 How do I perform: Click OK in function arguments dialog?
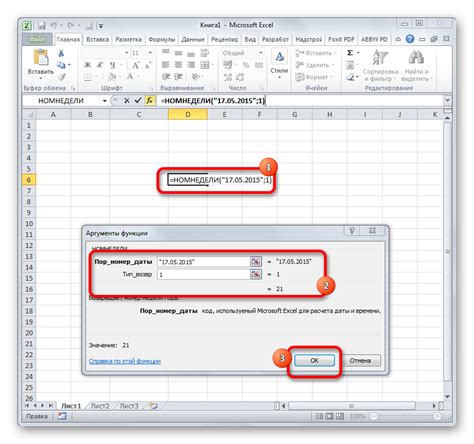pos(314,360)
